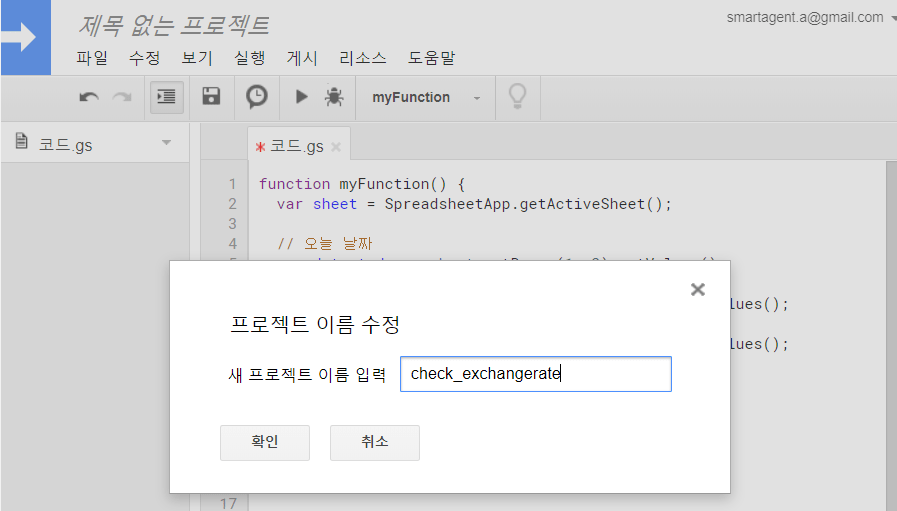
Task: Click the redo arrow icon
Action: (122, 97)
